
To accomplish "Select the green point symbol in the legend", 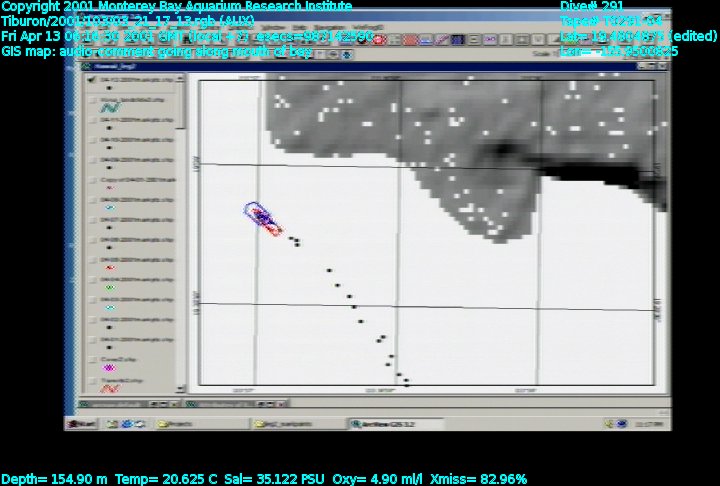I will [109, 288].
